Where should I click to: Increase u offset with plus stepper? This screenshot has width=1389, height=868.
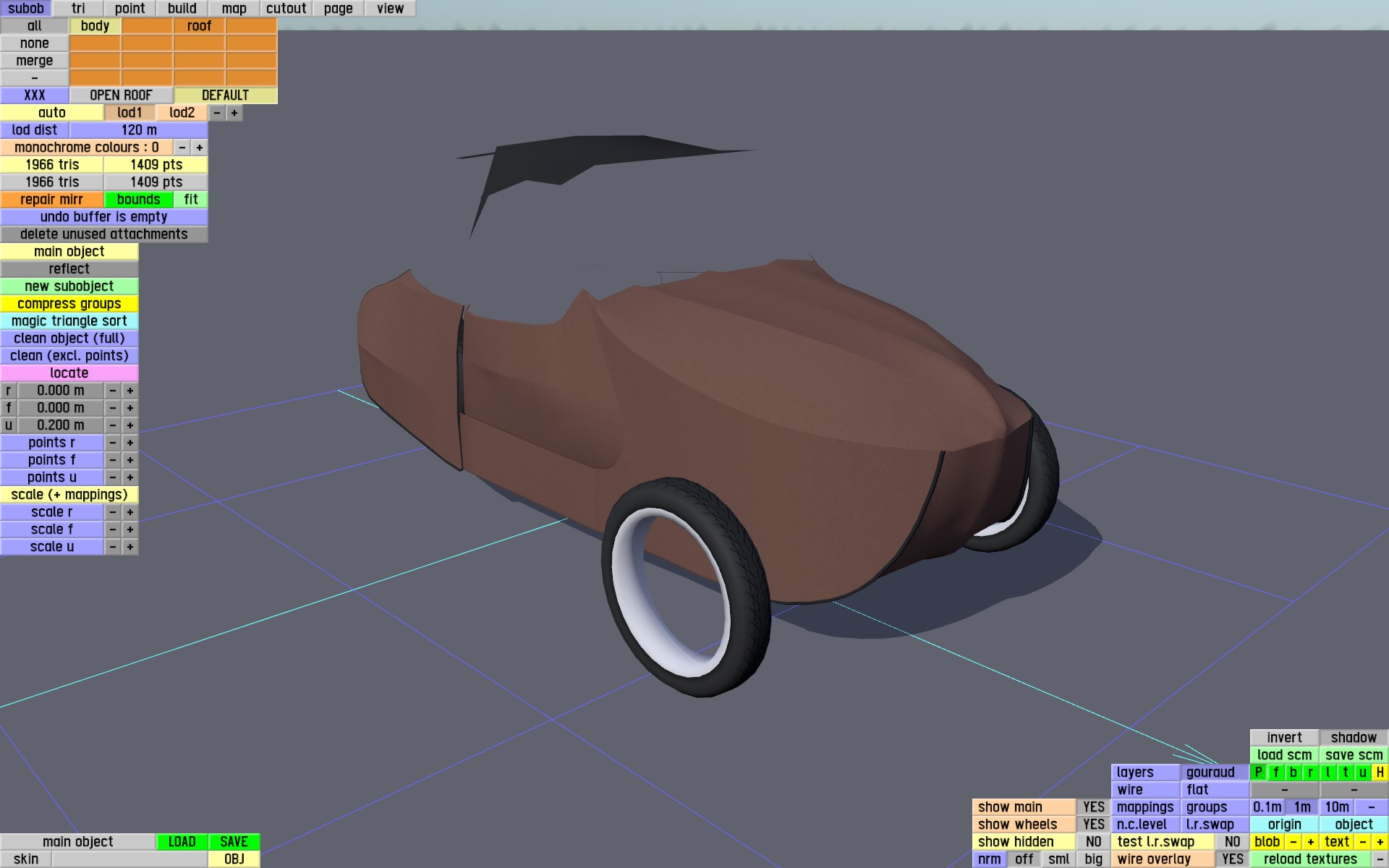pyautogui.click(x=130, y=425)
